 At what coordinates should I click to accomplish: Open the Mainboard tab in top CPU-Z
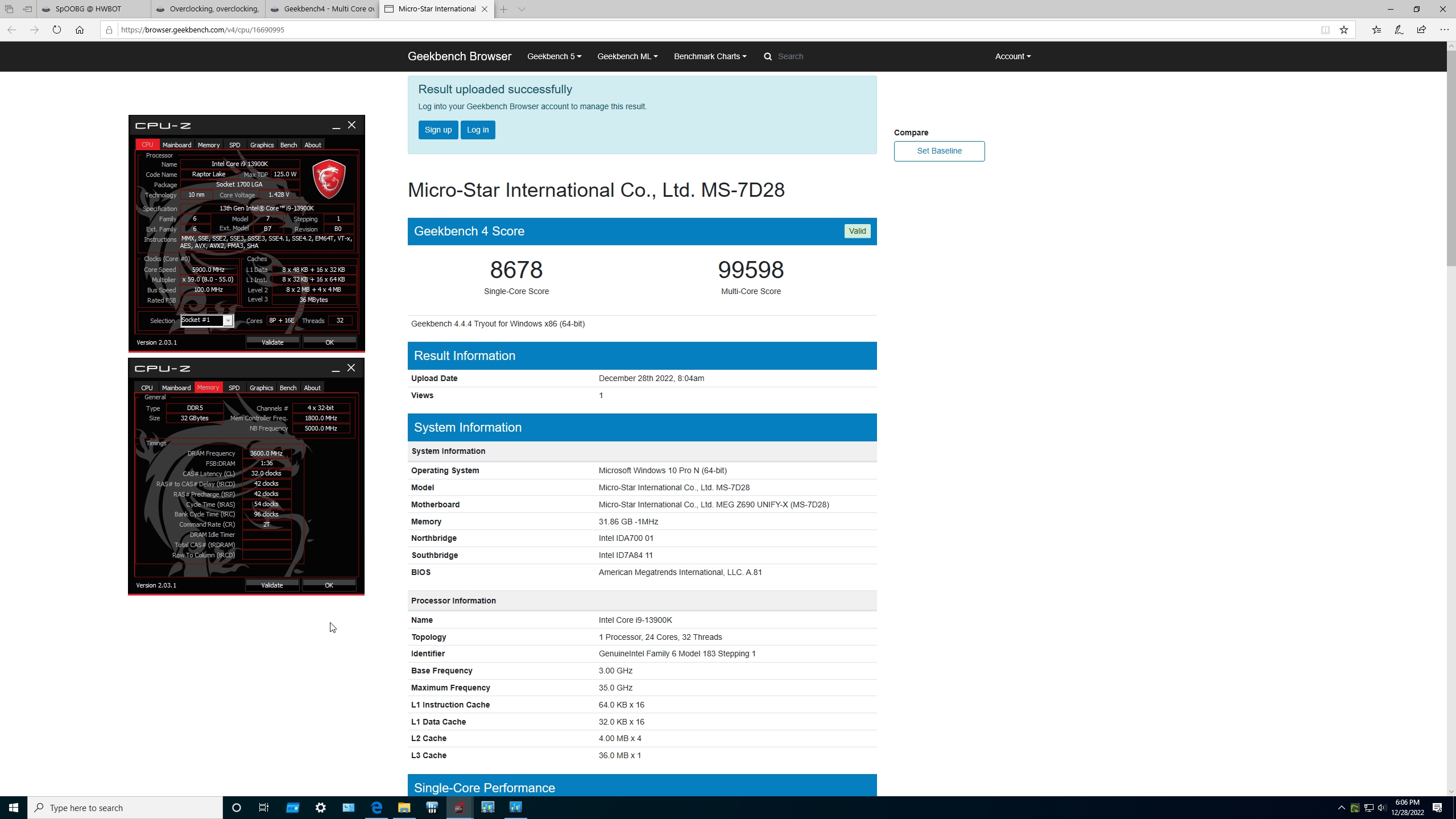[177, 145]
